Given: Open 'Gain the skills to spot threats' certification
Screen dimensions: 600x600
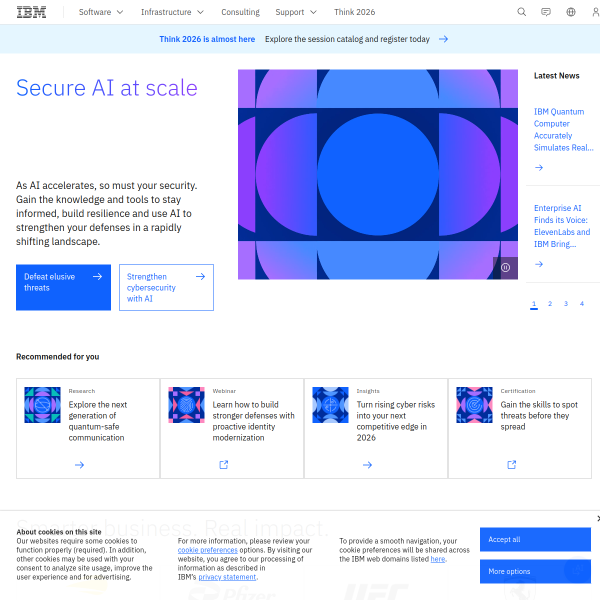Looking at the screenshot, I should 539,416.
